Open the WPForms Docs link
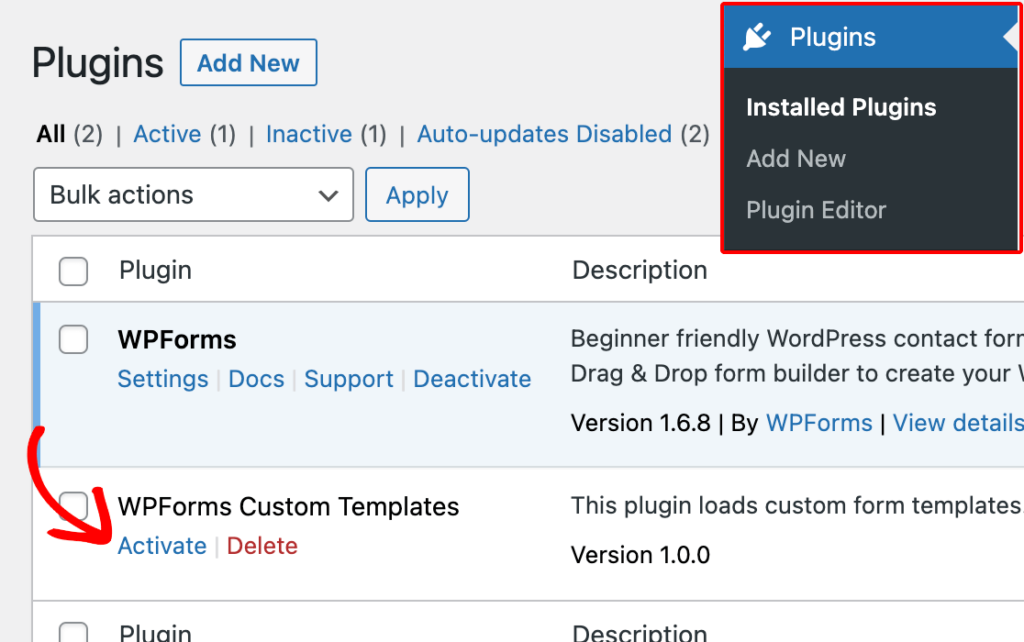This screenshot has height=642, width=1024. tap(256, 379)
